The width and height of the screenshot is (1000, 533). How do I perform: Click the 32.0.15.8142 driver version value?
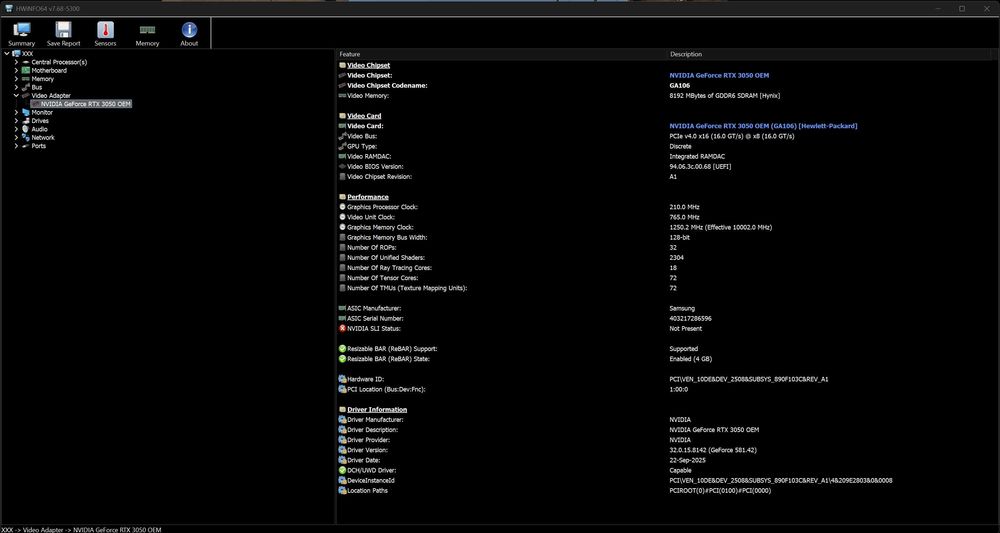712,450
